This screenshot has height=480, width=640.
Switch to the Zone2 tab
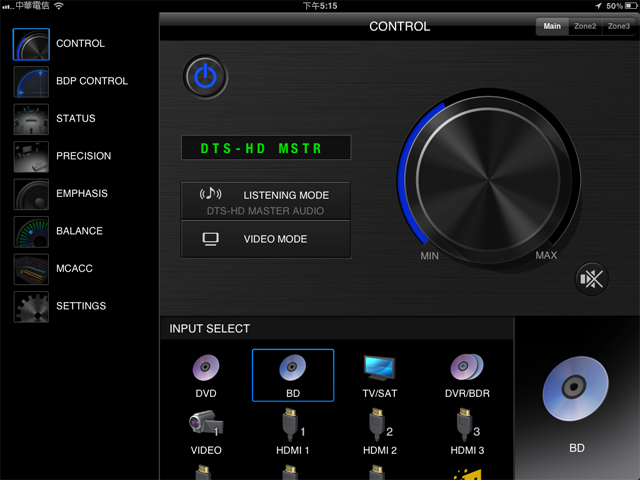tap(585, 26)
